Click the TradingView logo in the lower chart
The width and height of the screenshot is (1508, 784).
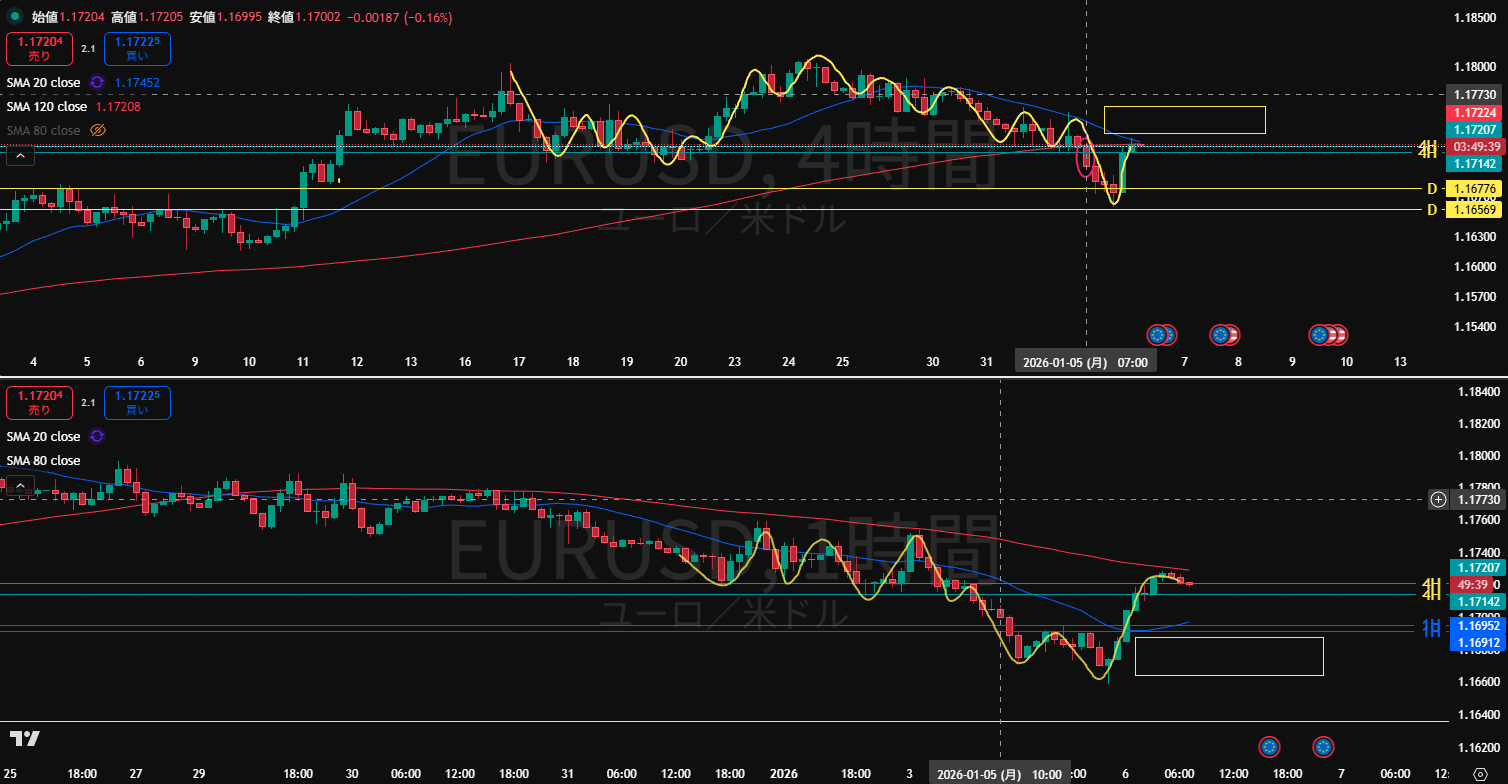tap(25, 739)
